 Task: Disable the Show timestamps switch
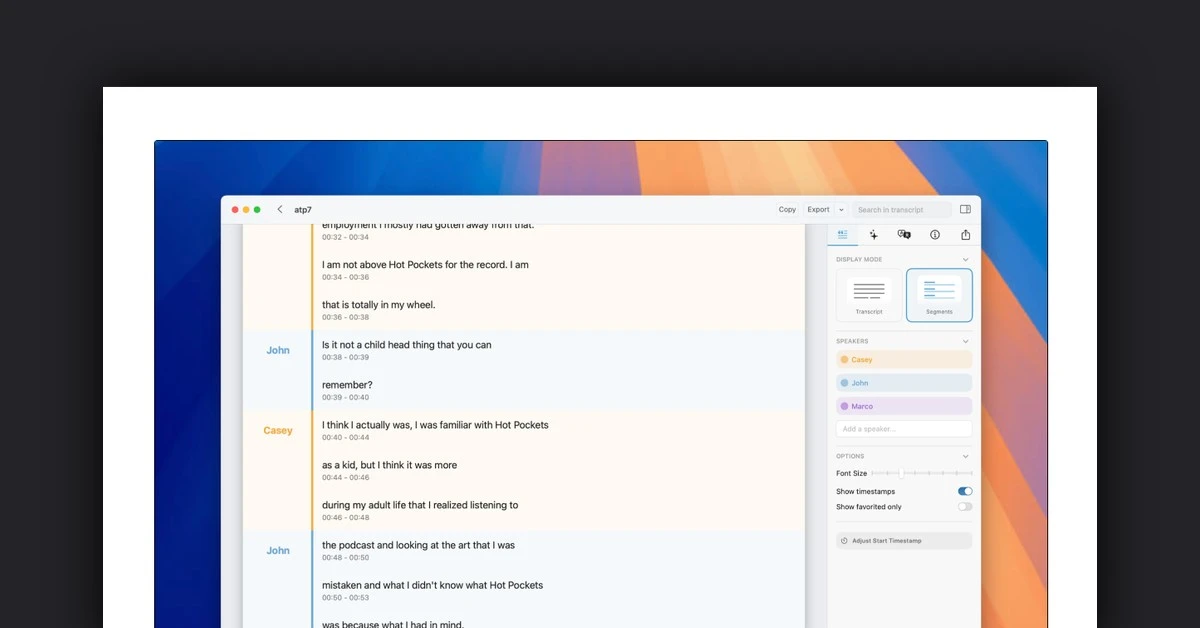point(964,491)
